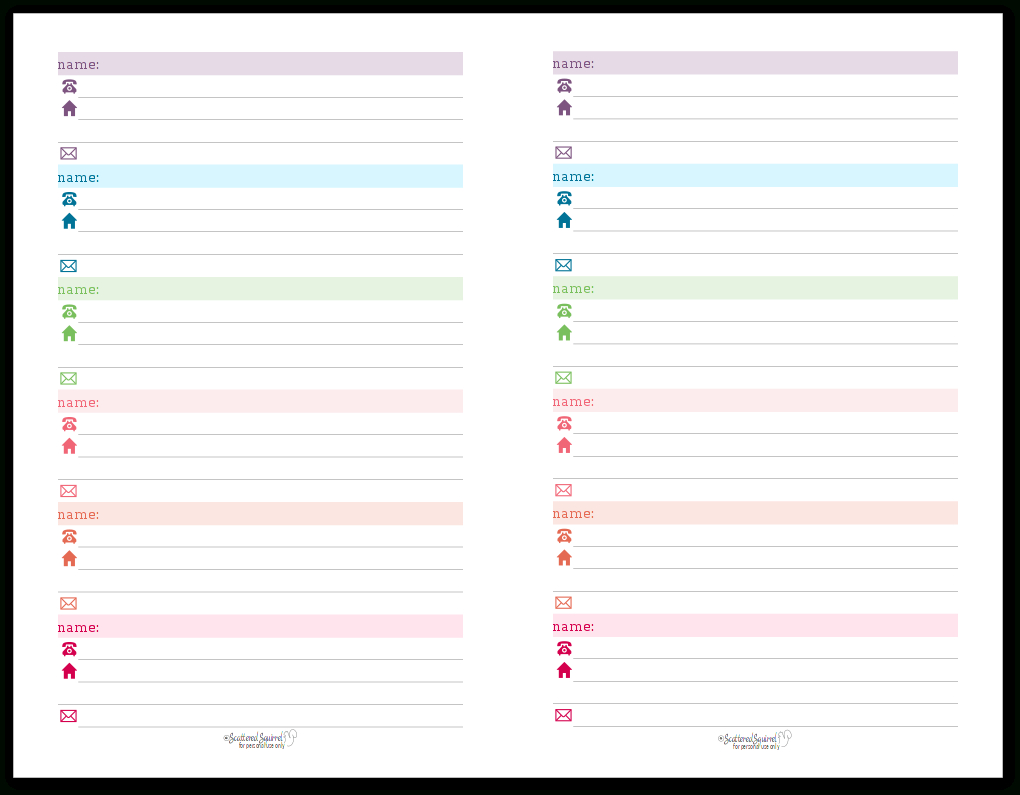Screen dimensions: 1020x795
Task: Click the Scattered Squirrel logo on right page
Action: click(x=755, y=739)
